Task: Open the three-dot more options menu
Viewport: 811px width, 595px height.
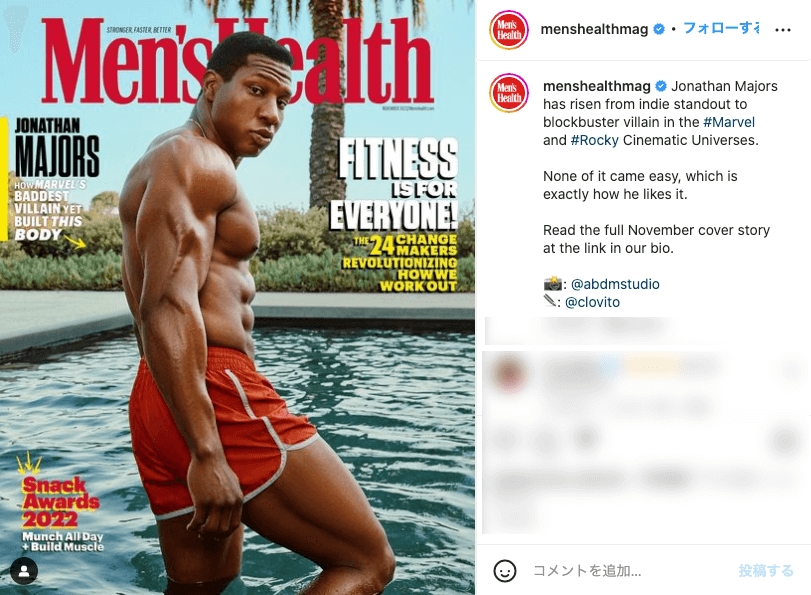Action: (x=783, y=30)
